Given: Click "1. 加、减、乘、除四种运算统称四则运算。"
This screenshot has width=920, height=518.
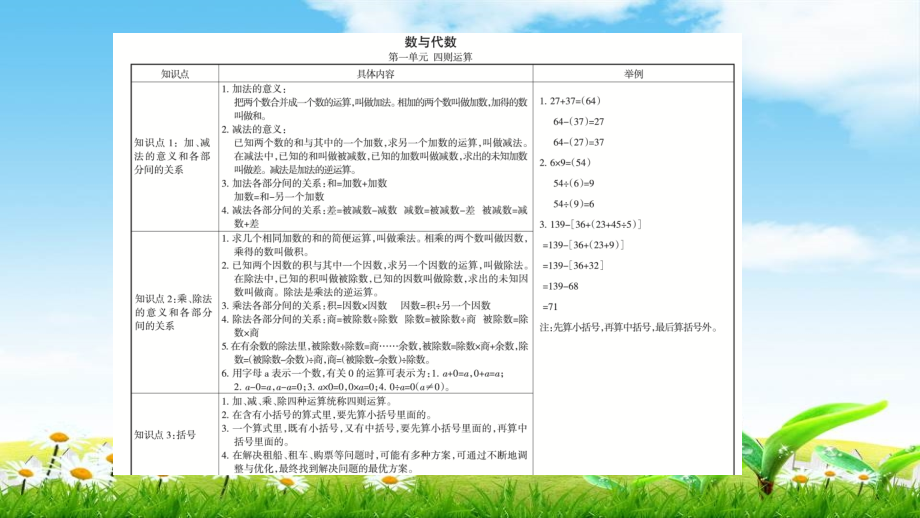Looking at the screenshot, I should pos(307,401).
